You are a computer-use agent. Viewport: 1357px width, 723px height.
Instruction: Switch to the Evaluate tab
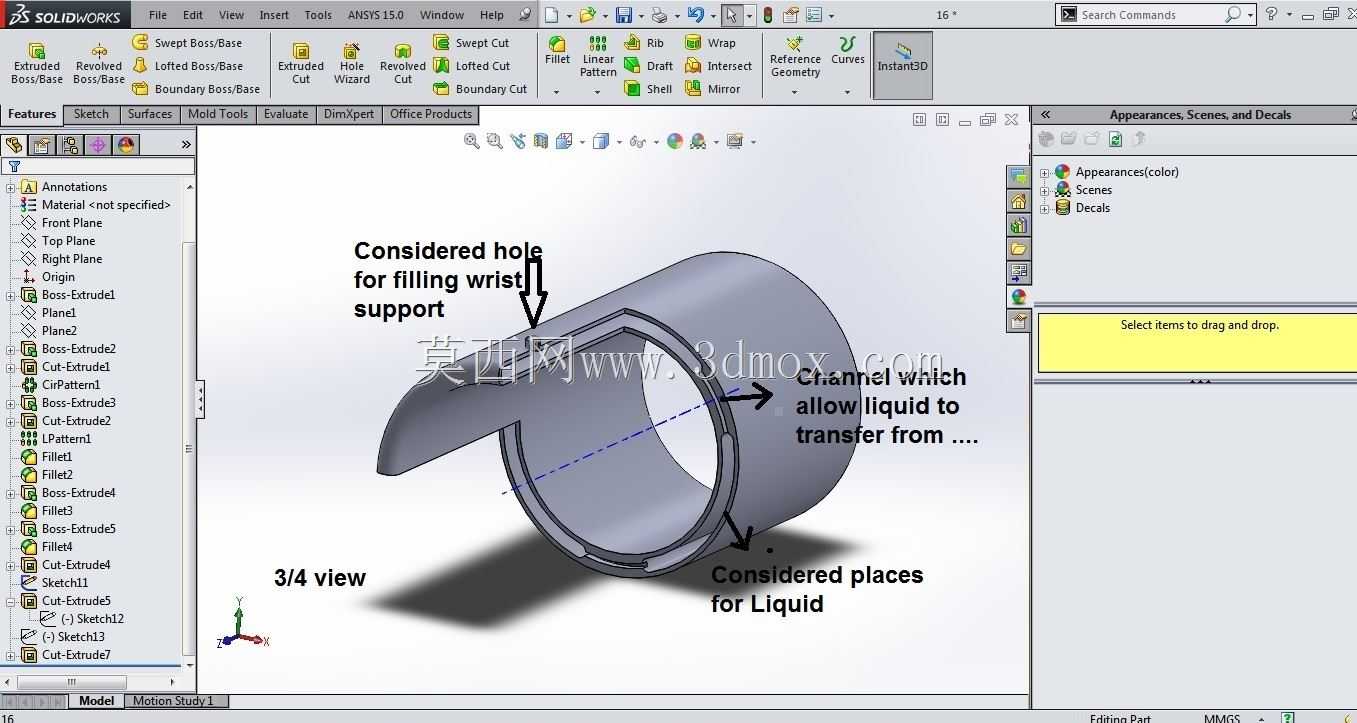[286, 114]
